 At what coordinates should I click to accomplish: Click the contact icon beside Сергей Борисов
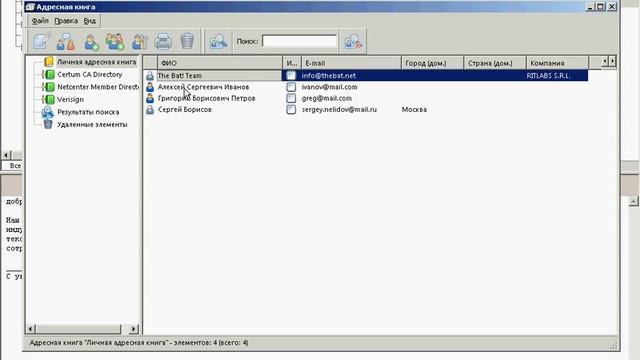pyautogui.click(x=150, y=109)
